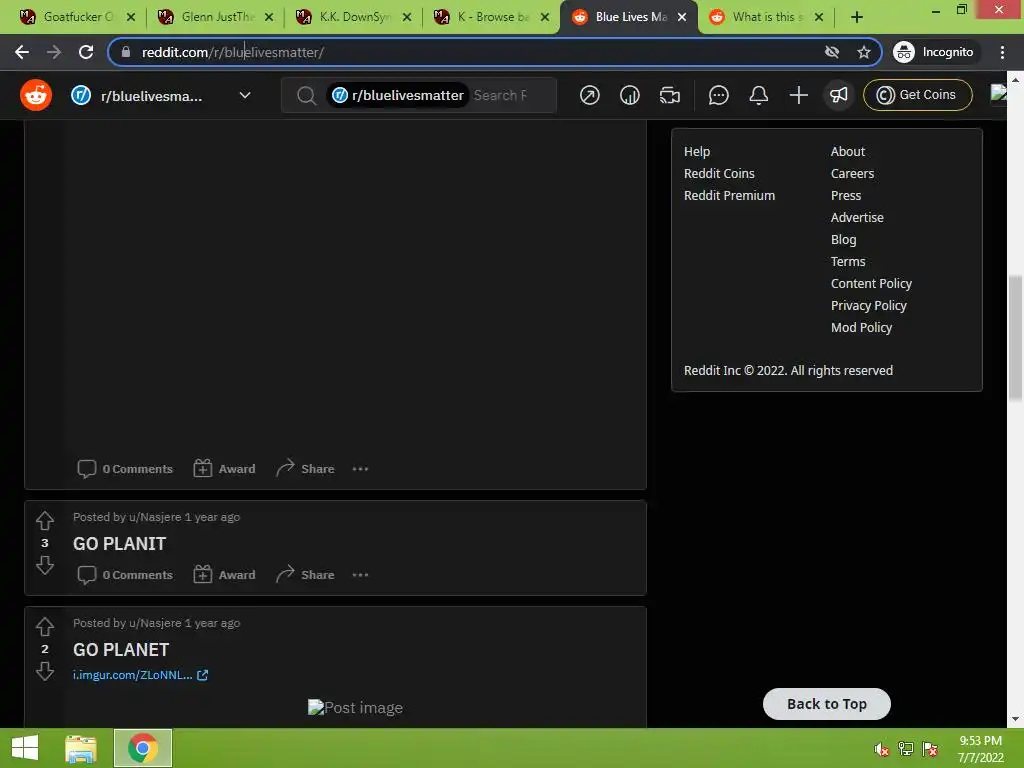
Task: Open the Content Policy link
Action: point(871,283)
